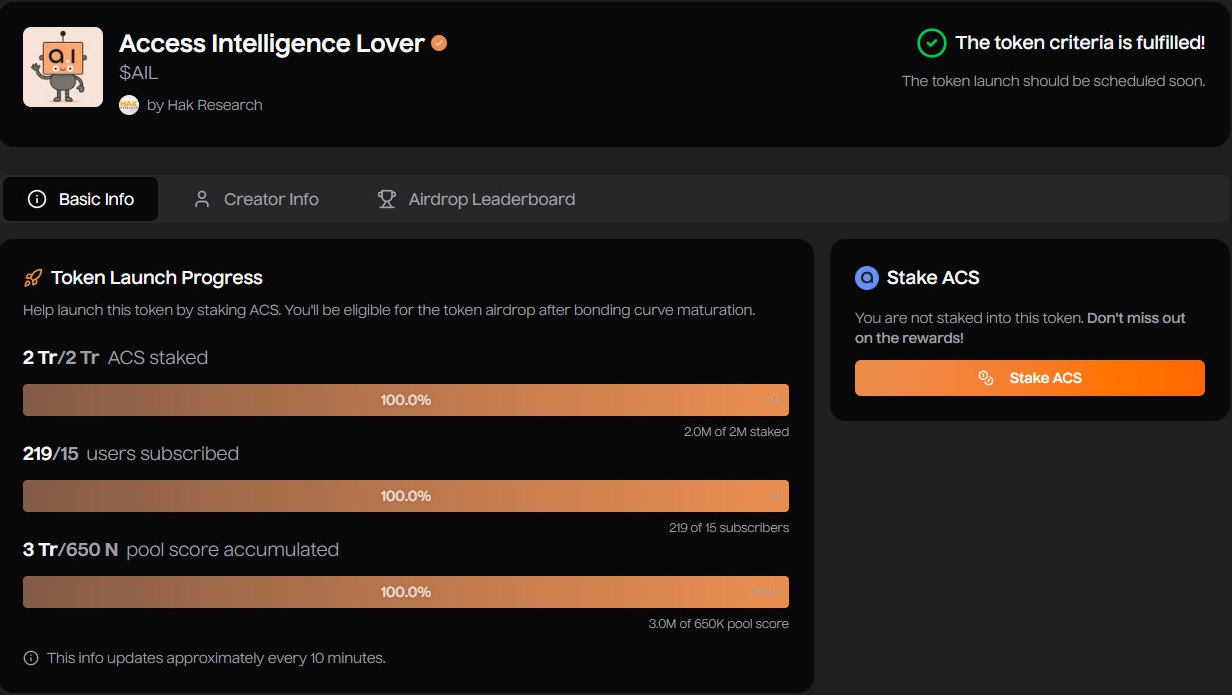Click the orange verified badge beside the token name
Viewport: 1232px width, 695px height.
tap(439, 43)
